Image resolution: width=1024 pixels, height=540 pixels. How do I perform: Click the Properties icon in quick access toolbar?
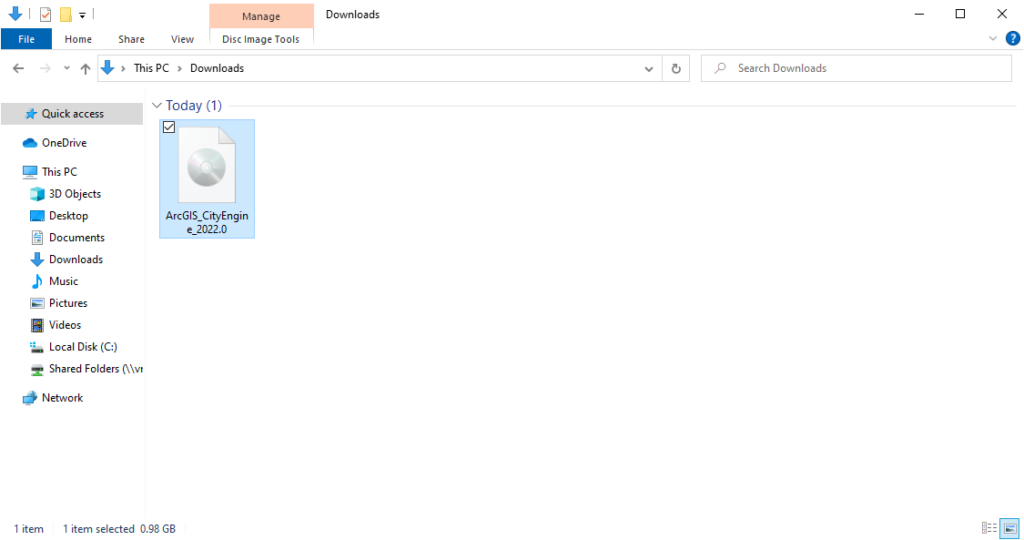coord(45,14)
